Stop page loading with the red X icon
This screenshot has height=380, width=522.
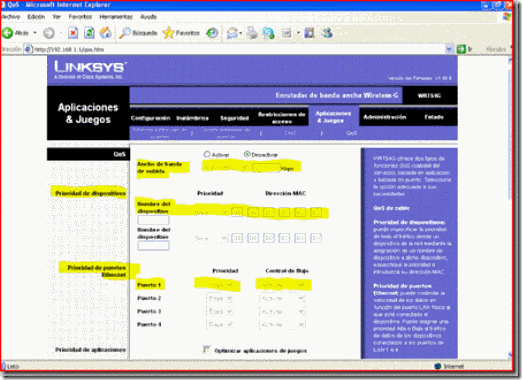(73, 33)
